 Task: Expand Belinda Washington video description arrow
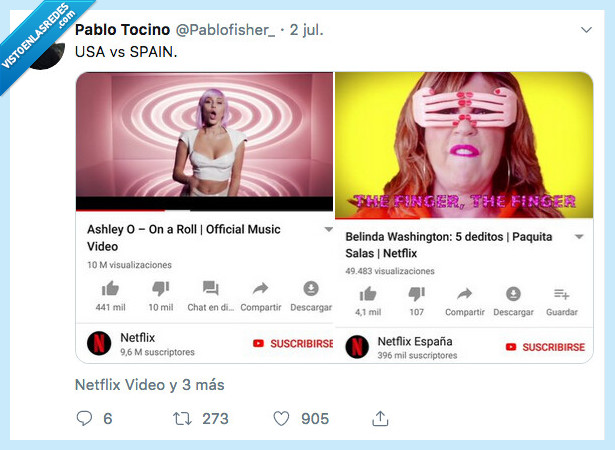pos(578,237)
